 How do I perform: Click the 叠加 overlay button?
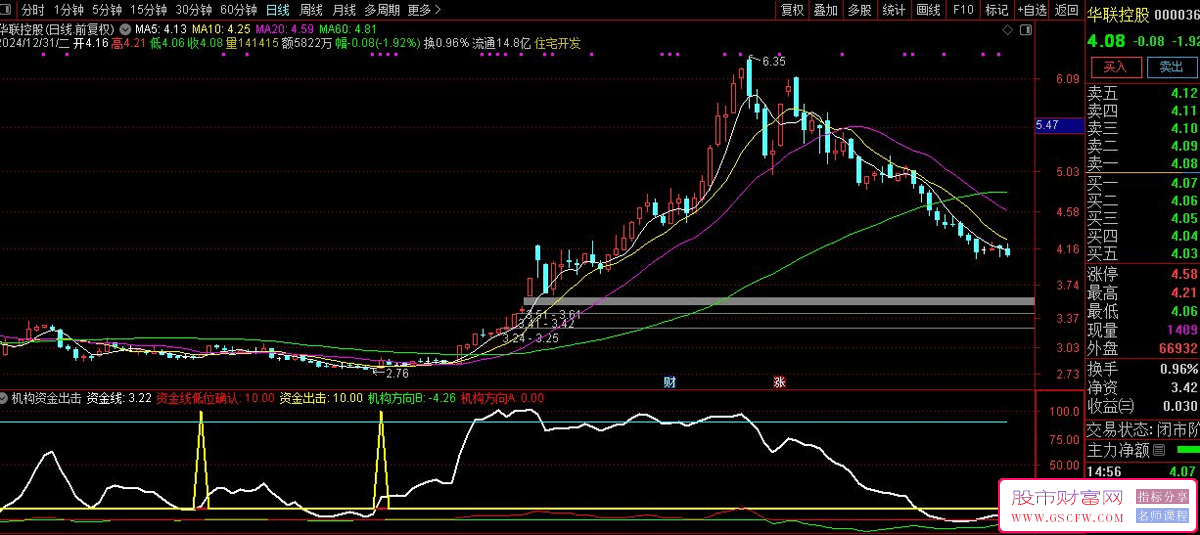pyautogui.click(x=825, y=10)
